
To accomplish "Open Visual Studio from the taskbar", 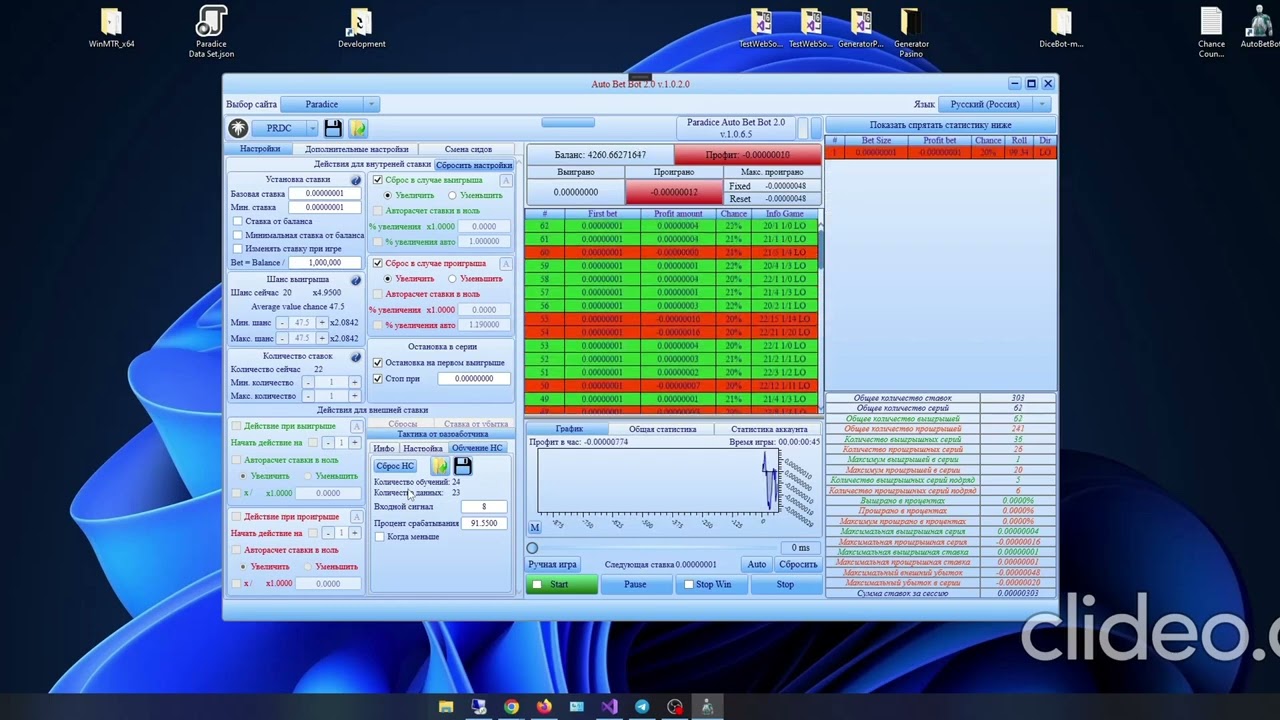I will click(x=609, y=707).
